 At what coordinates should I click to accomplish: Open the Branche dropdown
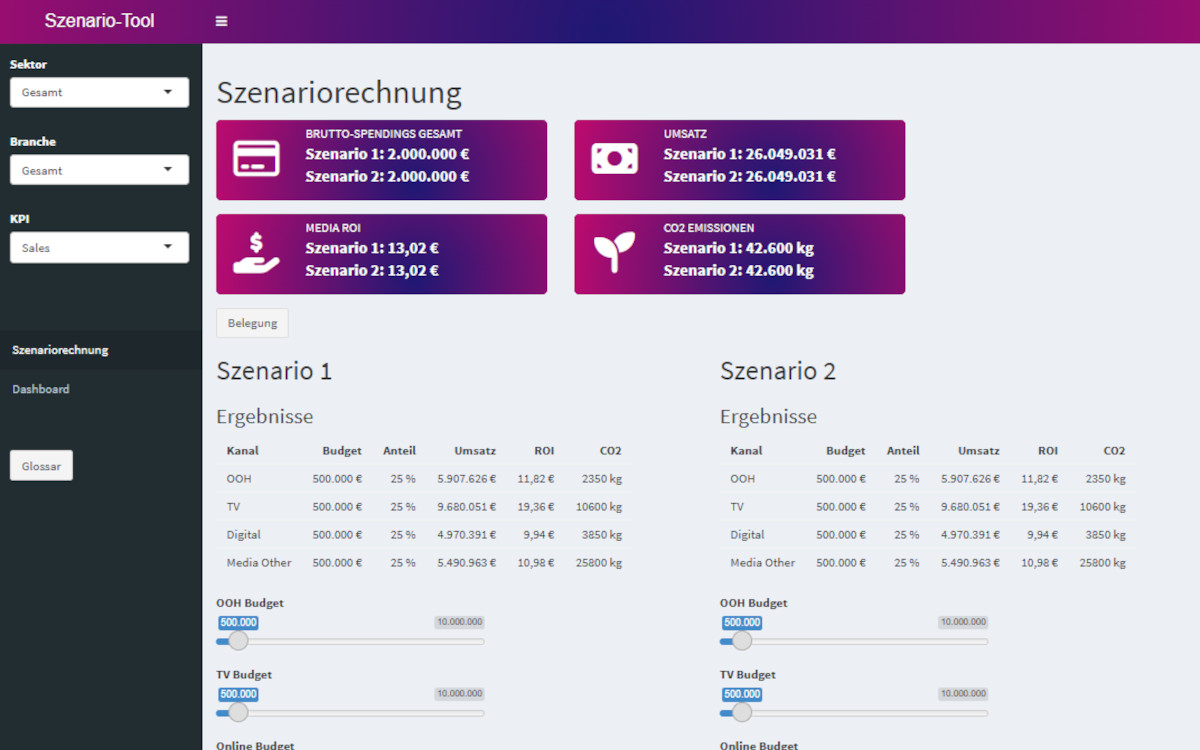[99, 169]
